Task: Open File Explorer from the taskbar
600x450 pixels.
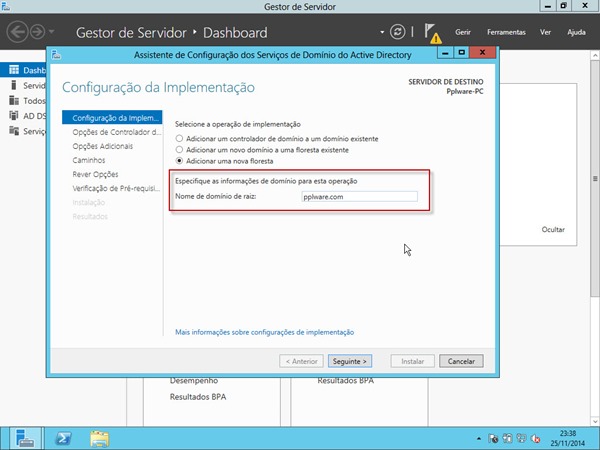Action: (x=99, y=439)
